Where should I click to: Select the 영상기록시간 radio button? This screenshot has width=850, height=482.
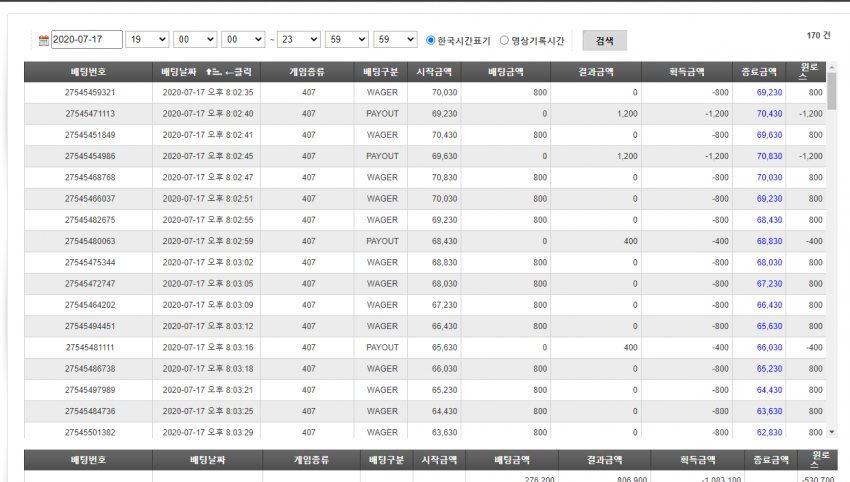coord(504,40)
